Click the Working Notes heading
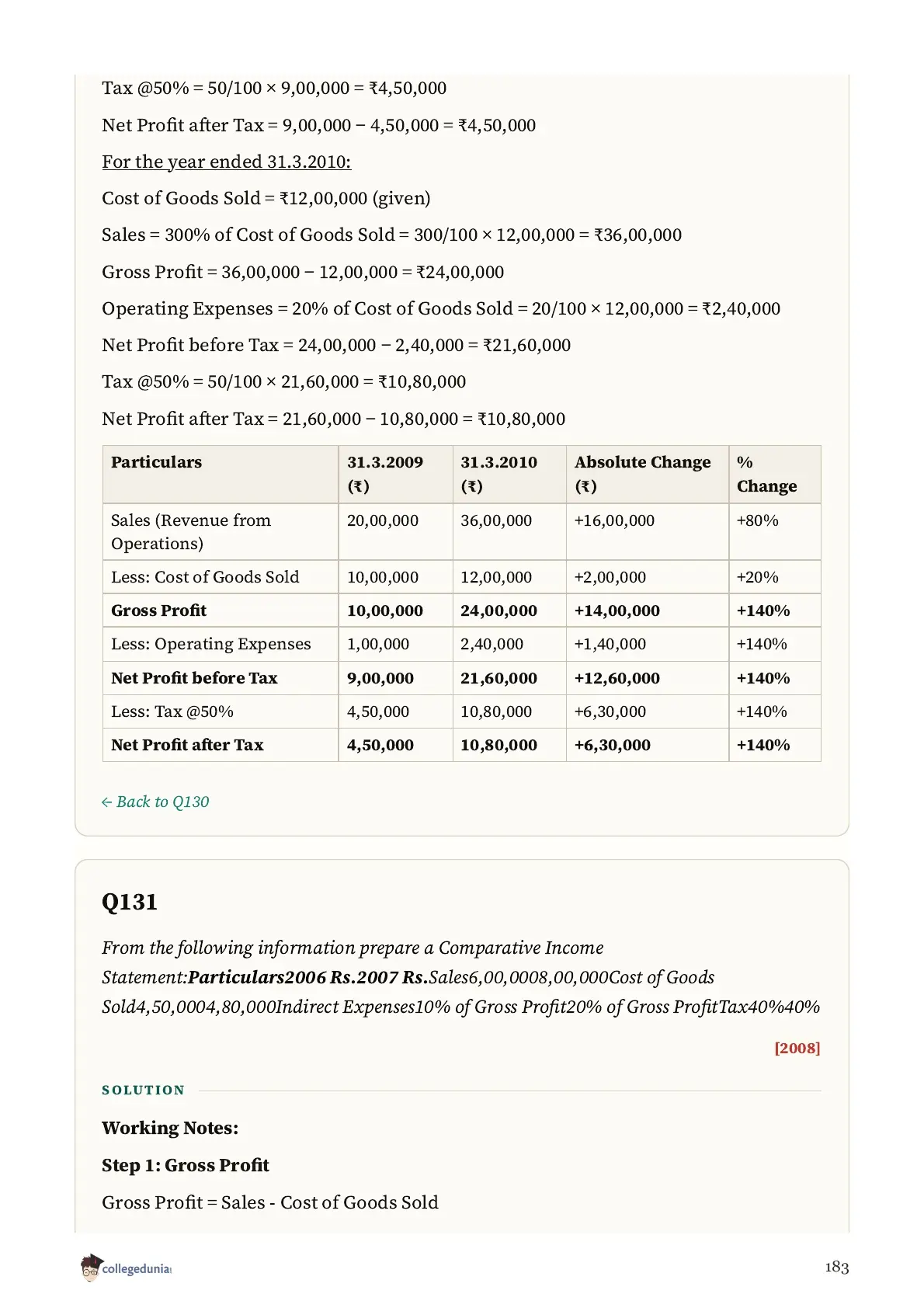Screen dimensions: 924x1308 [x=170, y=1128]
